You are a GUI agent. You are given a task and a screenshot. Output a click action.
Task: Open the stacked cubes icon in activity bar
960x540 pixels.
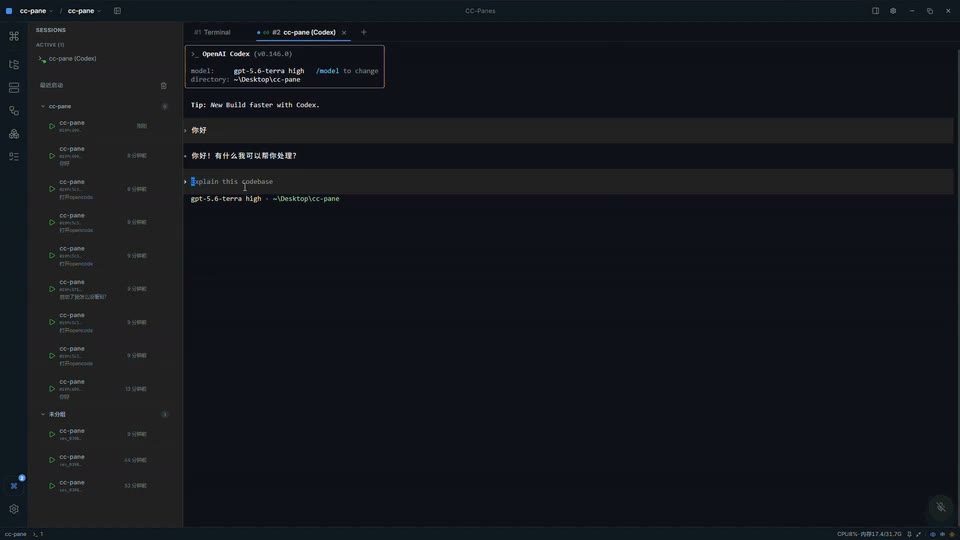click(13, 133)
